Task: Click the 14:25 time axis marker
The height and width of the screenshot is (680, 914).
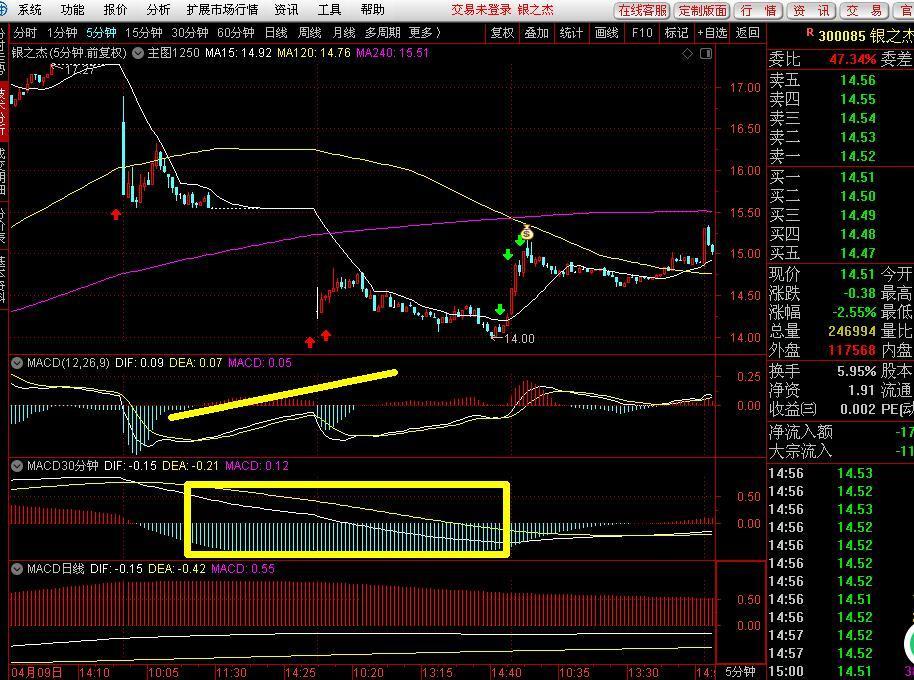Action: tap(301, 672)
